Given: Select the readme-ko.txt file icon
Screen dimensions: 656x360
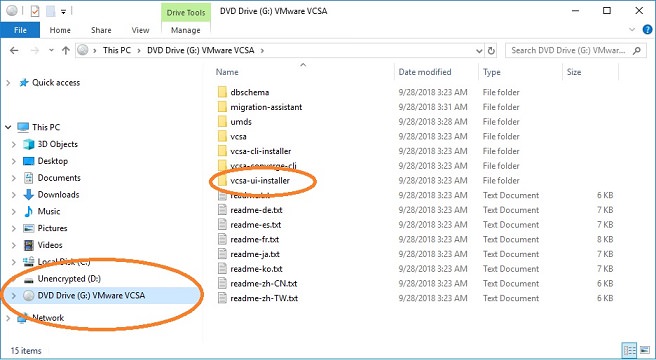Looking at the screenshot, I should coord(222,268).
